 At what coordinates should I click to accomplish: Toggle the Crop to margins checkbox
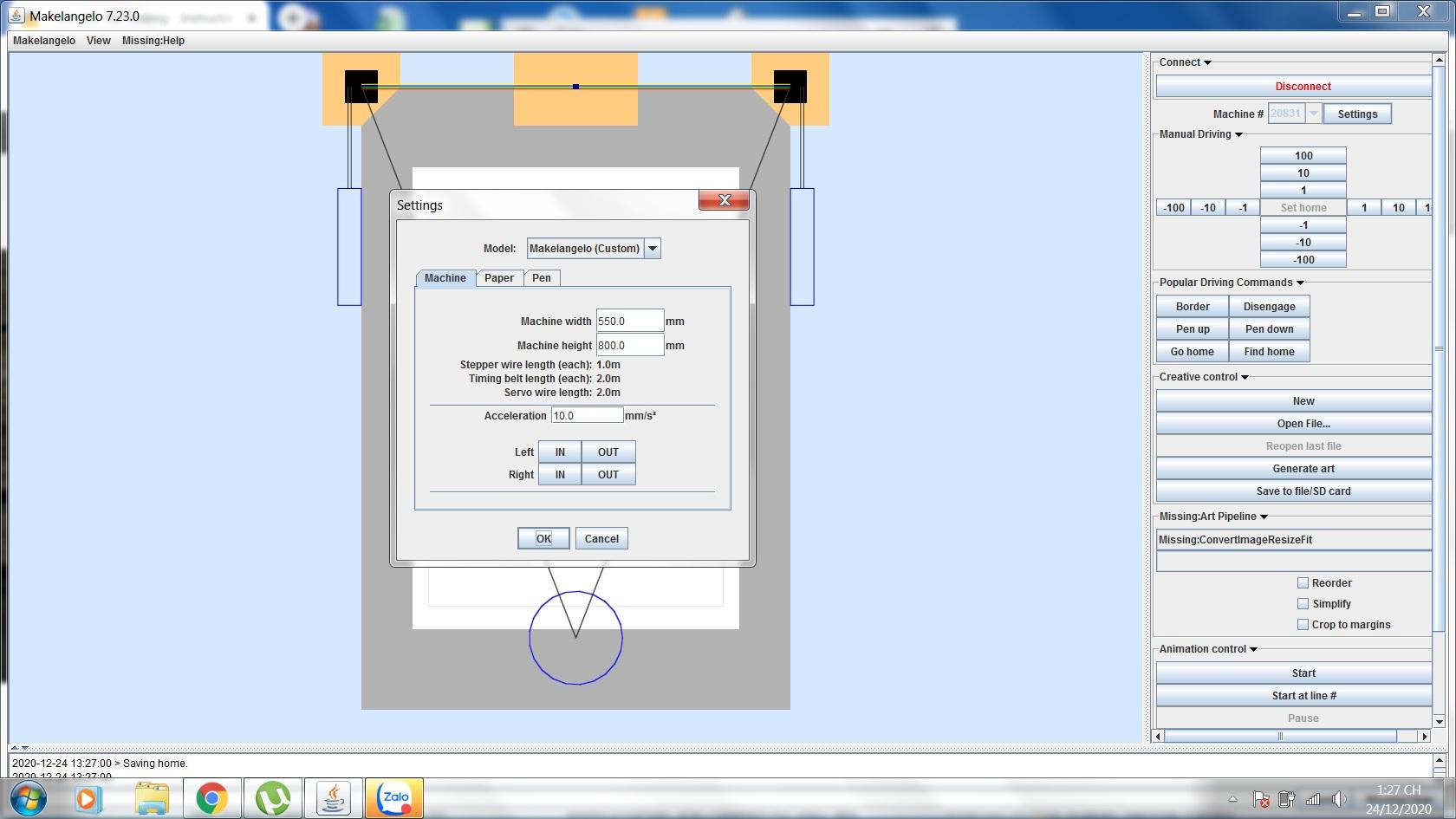pos(1303,625)
